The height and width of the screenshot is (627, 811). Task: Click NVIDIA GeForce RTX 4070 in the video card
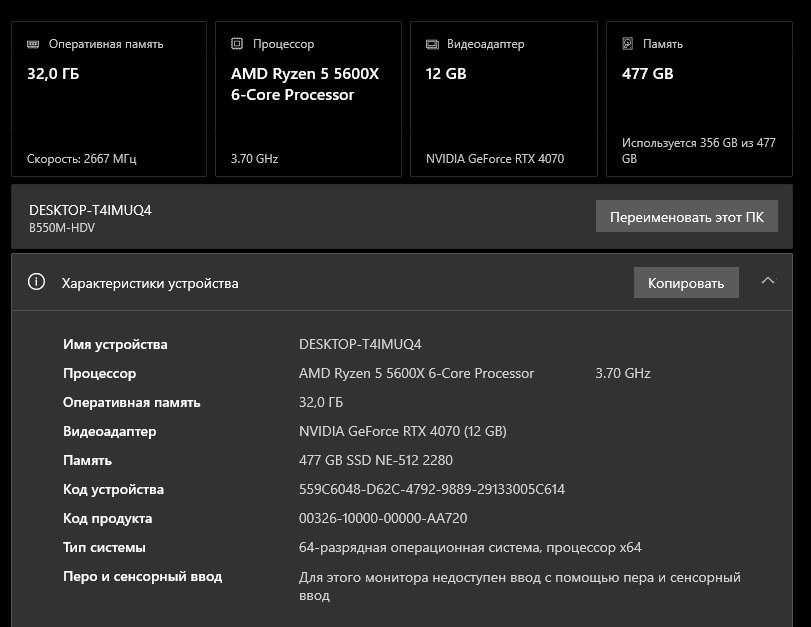[x=495, y=159]
